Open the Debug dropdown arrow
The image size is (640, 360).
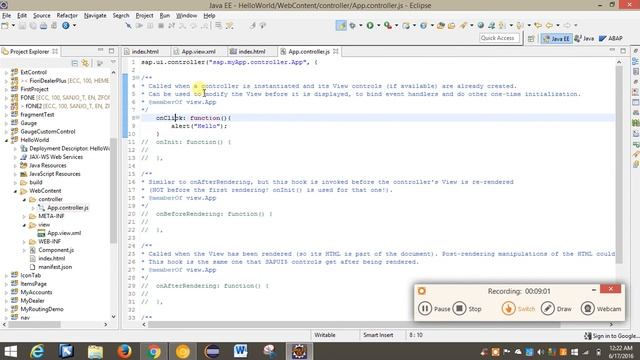coord(360,26)
